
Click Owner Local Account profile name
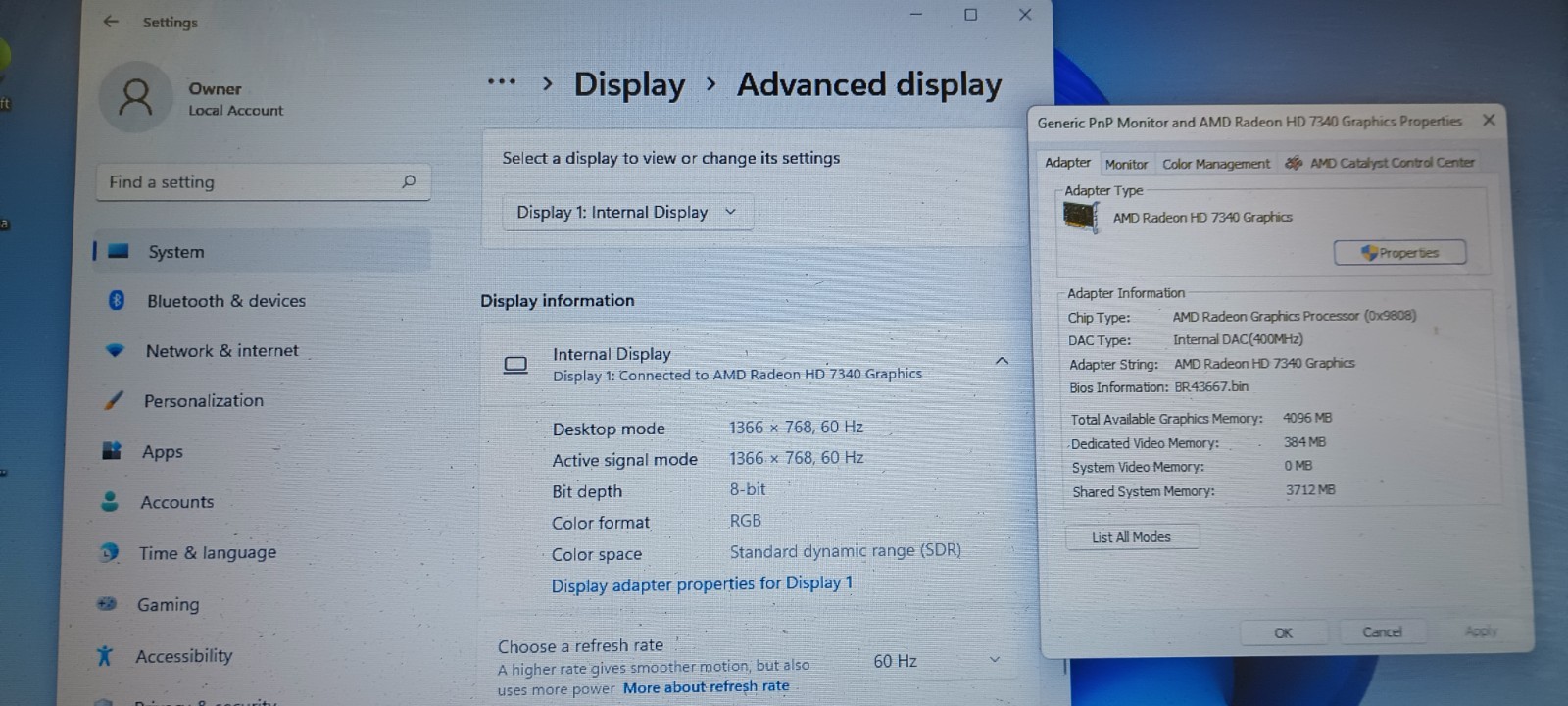click(235, 99)
